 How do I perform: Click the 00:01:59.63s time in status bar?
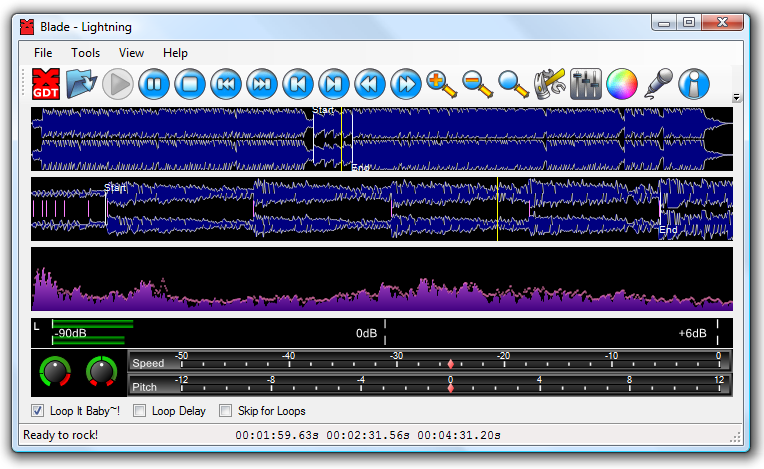pos(277,435)
